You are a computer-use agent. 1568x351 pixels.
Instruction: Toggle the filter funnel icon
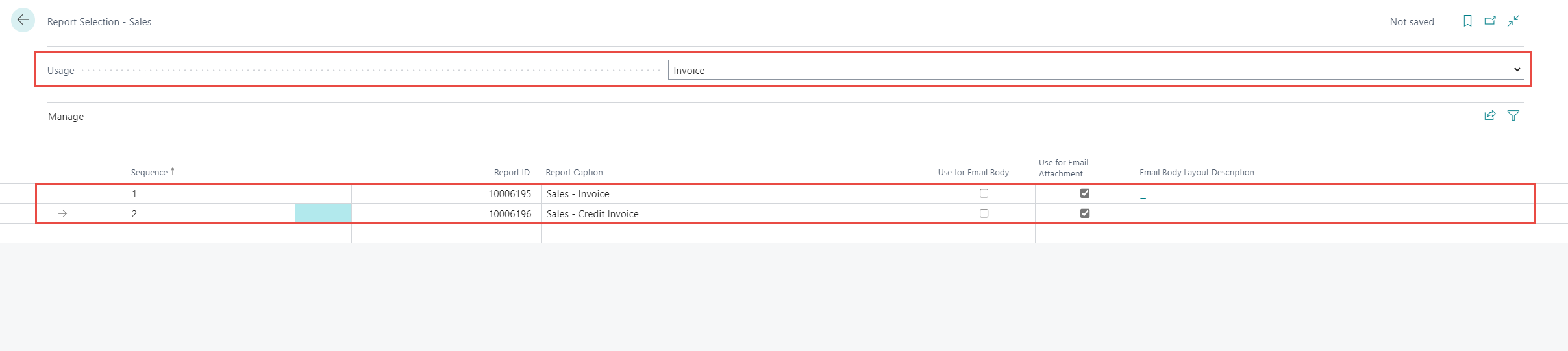point(1513,115)
